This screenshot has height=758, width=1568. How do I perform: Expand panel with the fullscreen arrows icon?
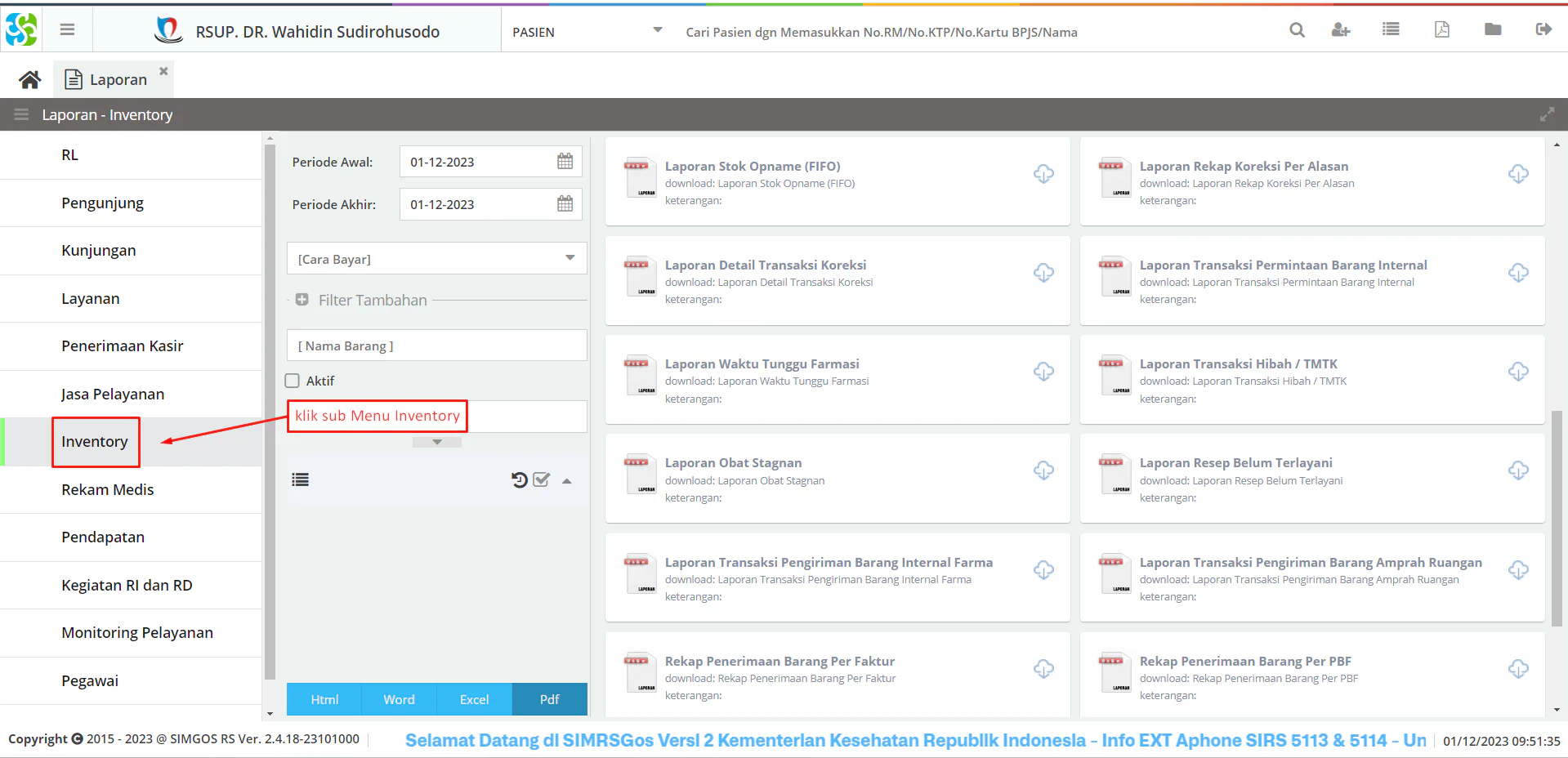pyautogui.click(x=1547, y=114)
